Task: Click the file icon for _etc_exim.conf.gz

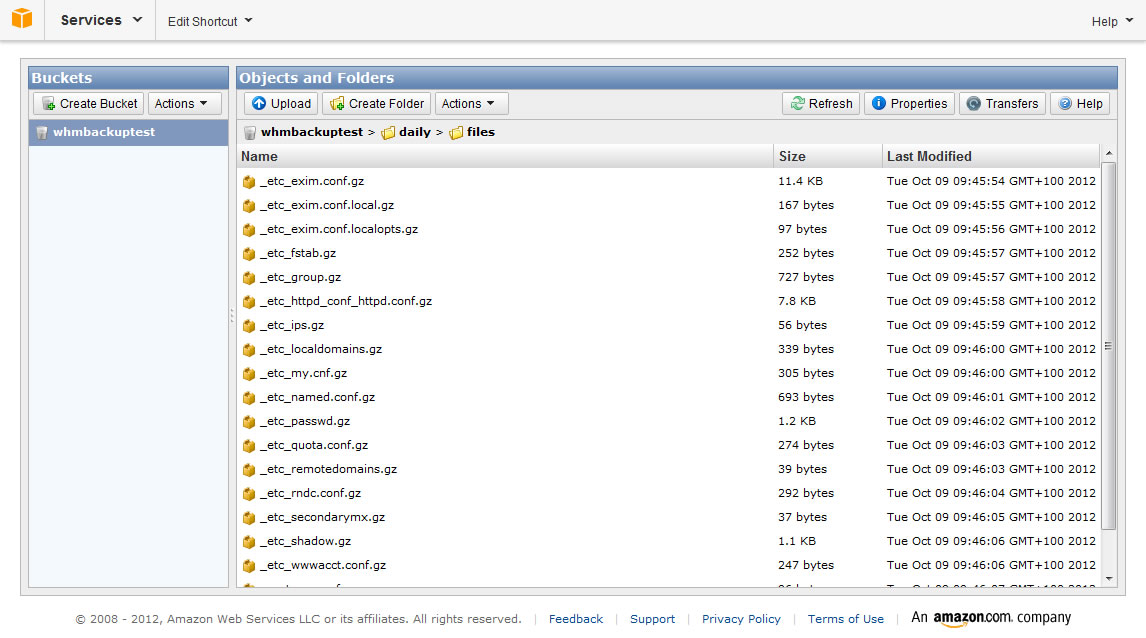Action: pos(249,181)
